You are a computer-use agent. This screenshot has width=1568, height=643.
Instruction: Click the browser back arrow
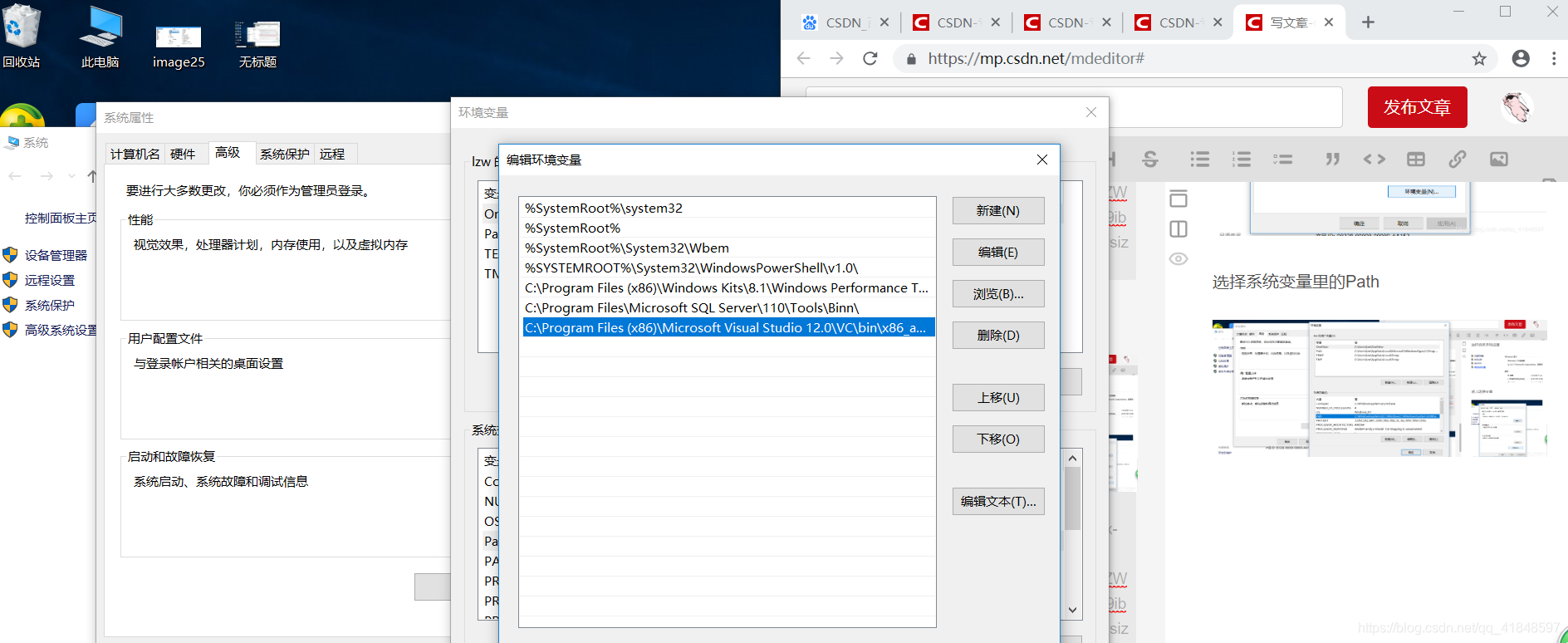point(803,58)
